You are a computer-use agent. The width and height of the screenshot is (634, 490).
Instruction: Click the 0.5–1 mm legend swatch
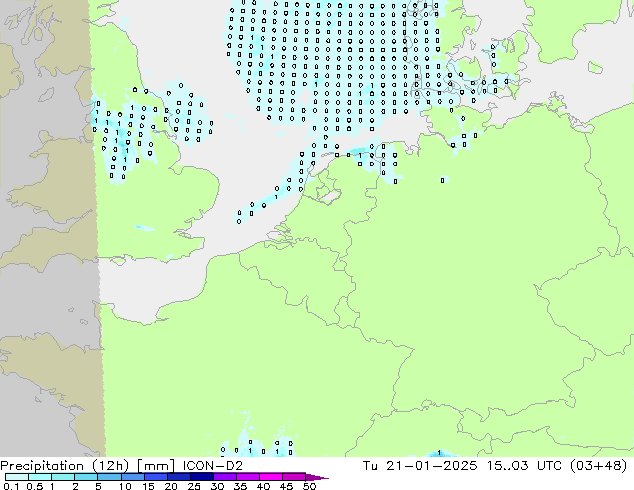[40, 477]
